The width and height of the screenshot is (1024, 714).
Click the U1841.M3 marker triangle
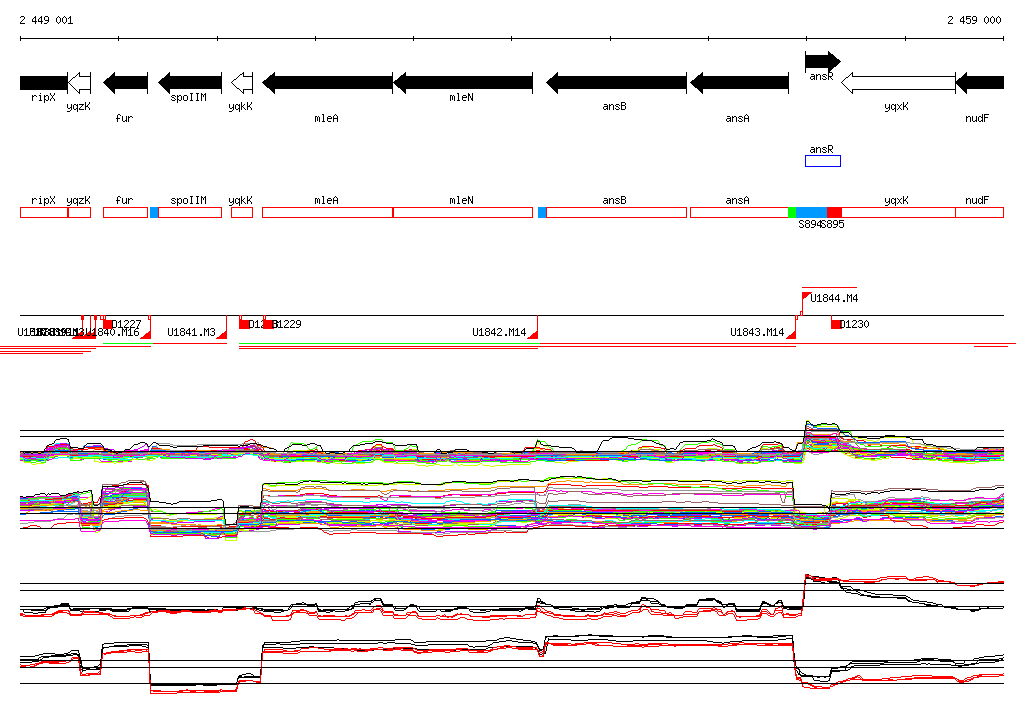[x=222, y=334]
